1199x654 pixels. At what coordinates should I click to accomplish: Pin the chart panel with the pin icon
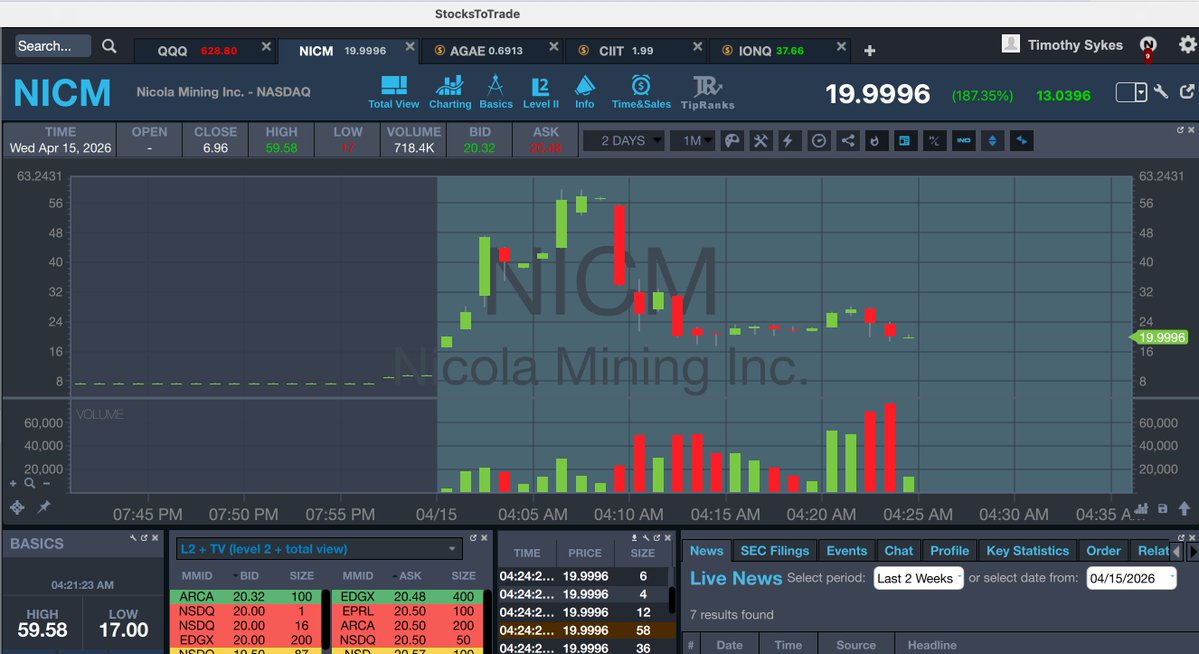42,508
